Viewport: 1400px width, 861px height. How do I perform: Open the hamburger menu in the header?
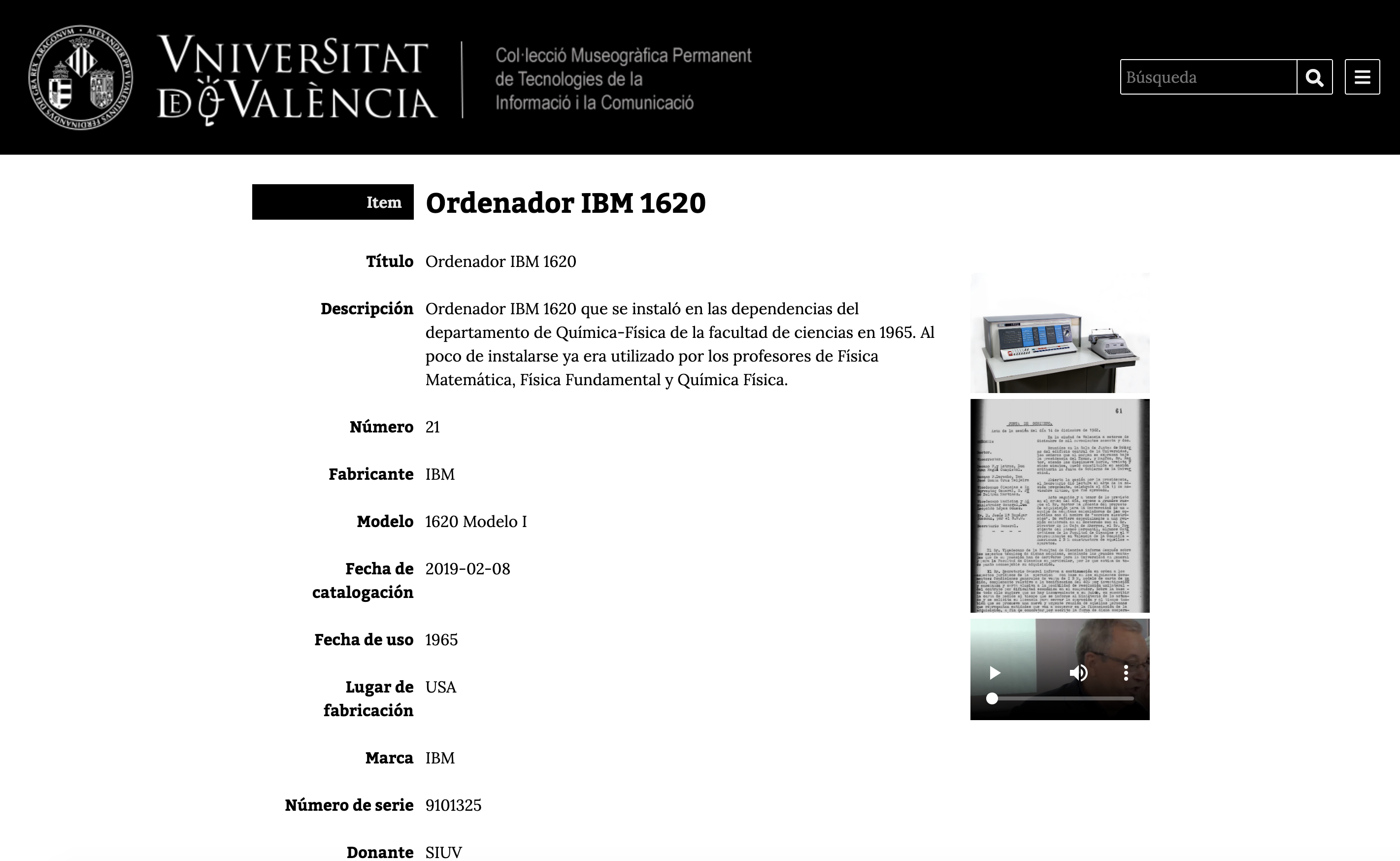click(x=1362, y=77)
